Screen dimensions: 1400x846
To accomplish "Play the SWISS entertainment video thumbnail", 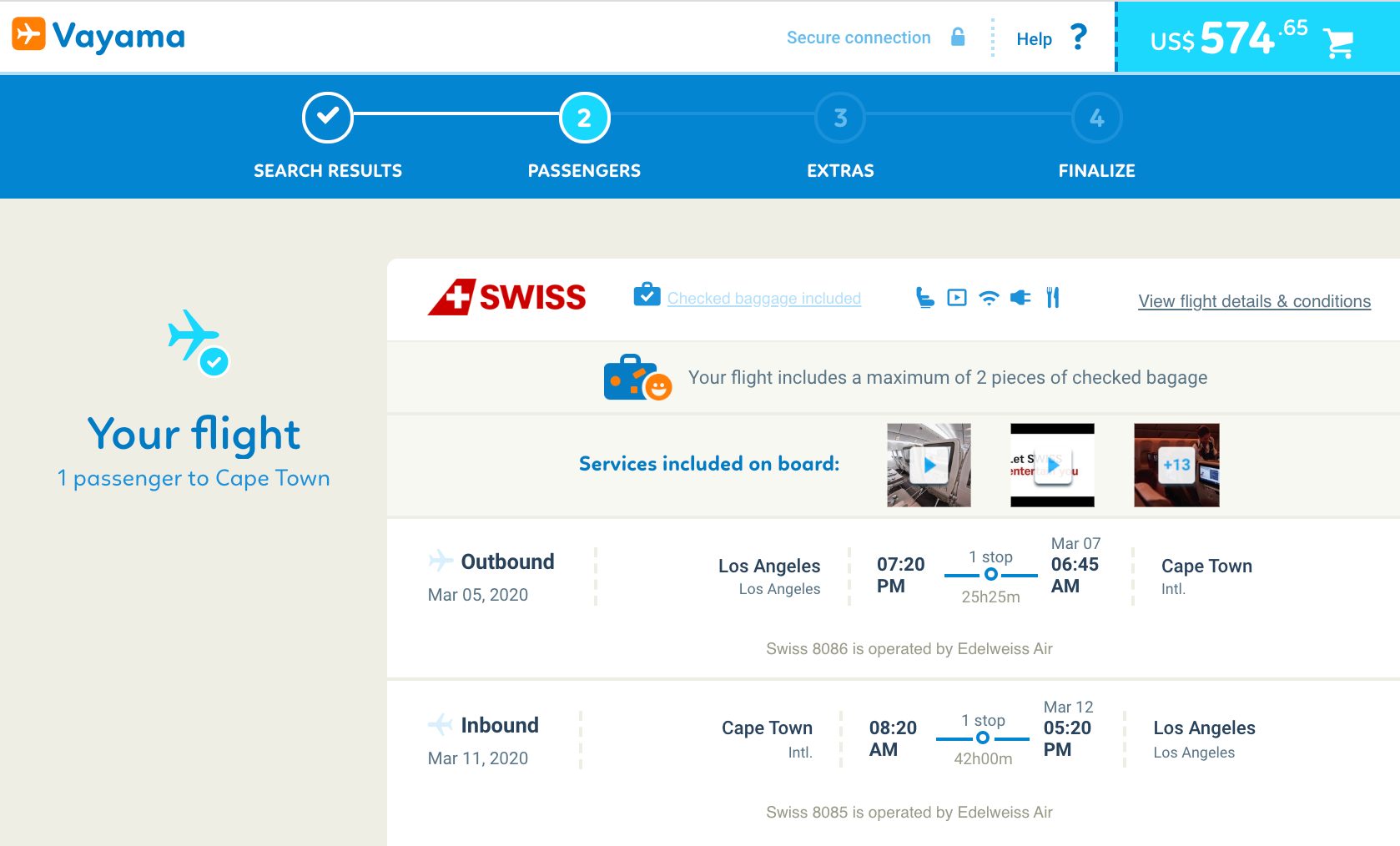I will coord(1052,465).
